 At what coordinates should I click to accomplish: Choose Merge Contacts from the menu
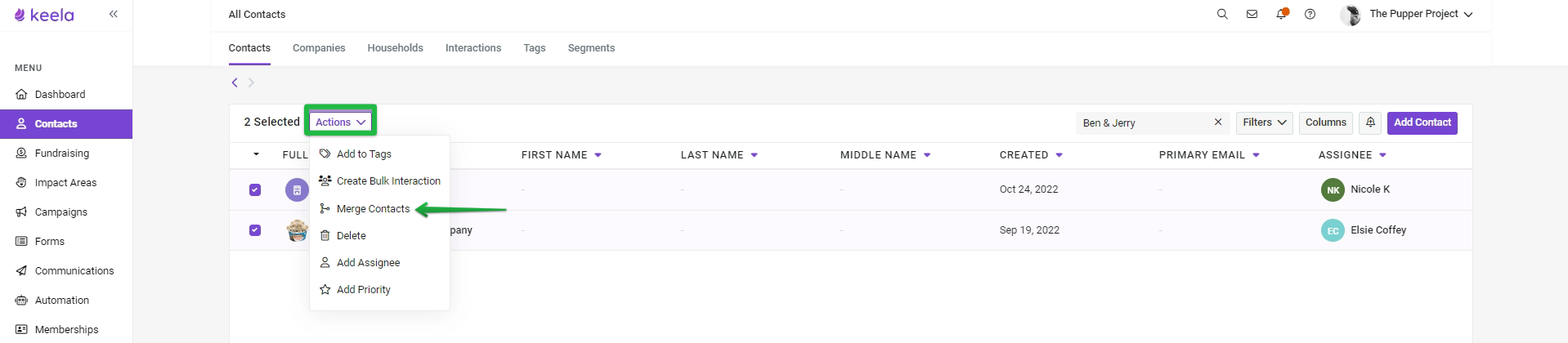tap(373, 209)
